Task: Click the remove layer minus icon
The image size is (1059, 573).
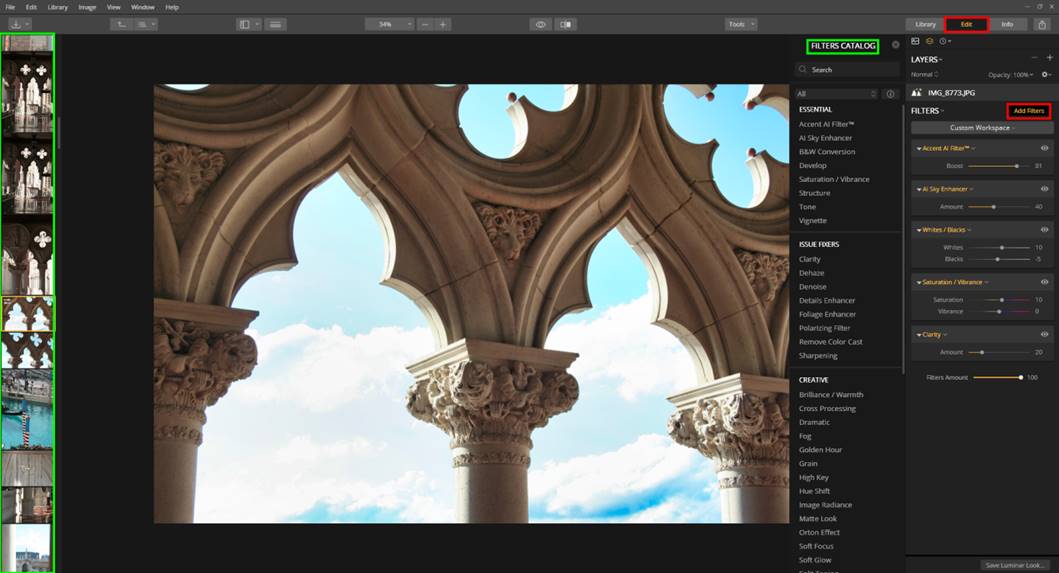Action: [x=1034, y=58]
